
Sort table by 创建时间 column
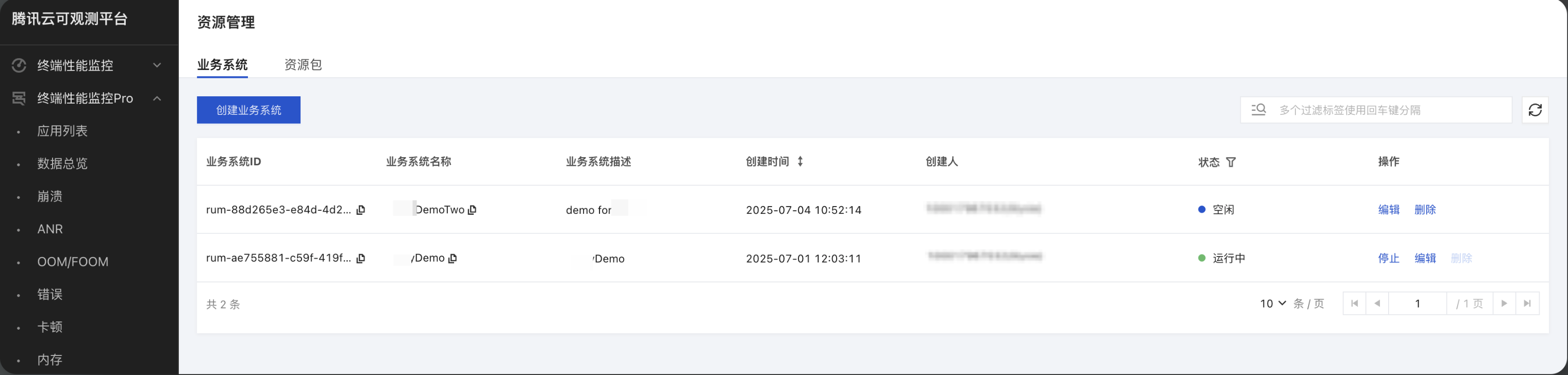click(800, 161)
